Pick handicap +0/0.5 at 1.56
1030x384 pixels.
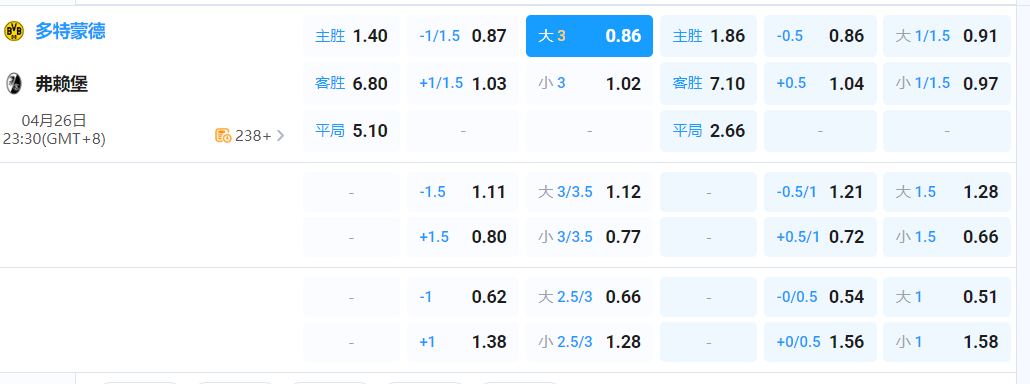click(x=820, y=342)
